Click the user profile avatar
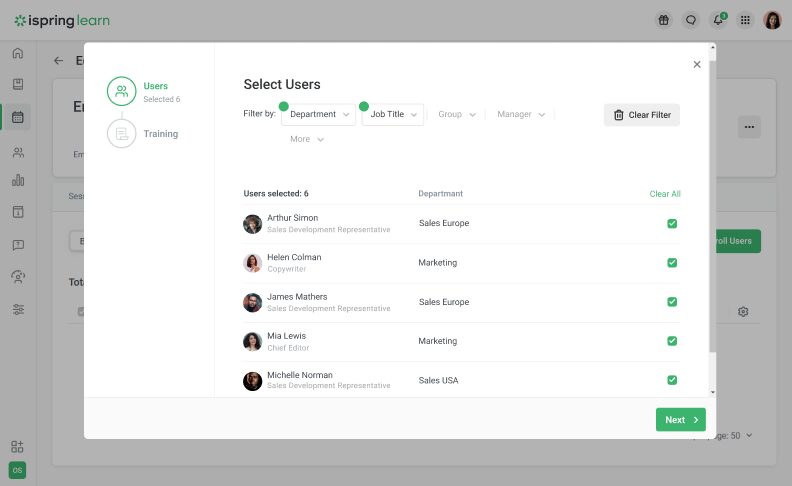792x486 pixels. point(772,20)
